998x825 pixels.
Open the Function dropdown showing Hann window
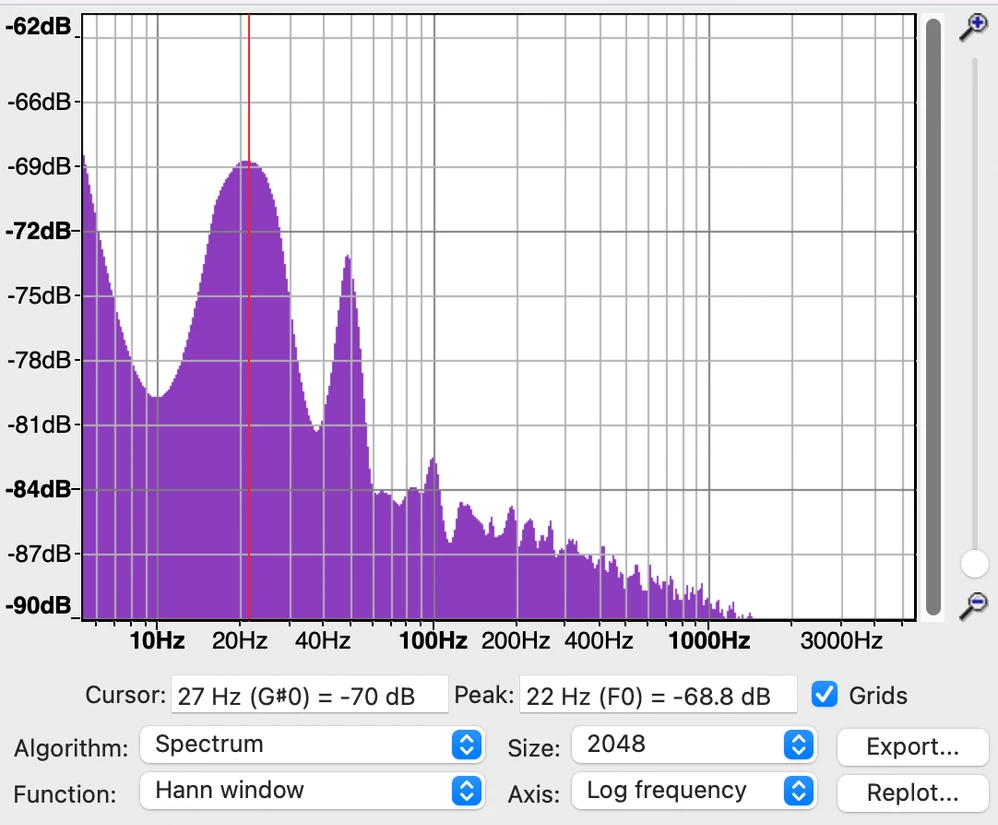click(x=312, y=791)
